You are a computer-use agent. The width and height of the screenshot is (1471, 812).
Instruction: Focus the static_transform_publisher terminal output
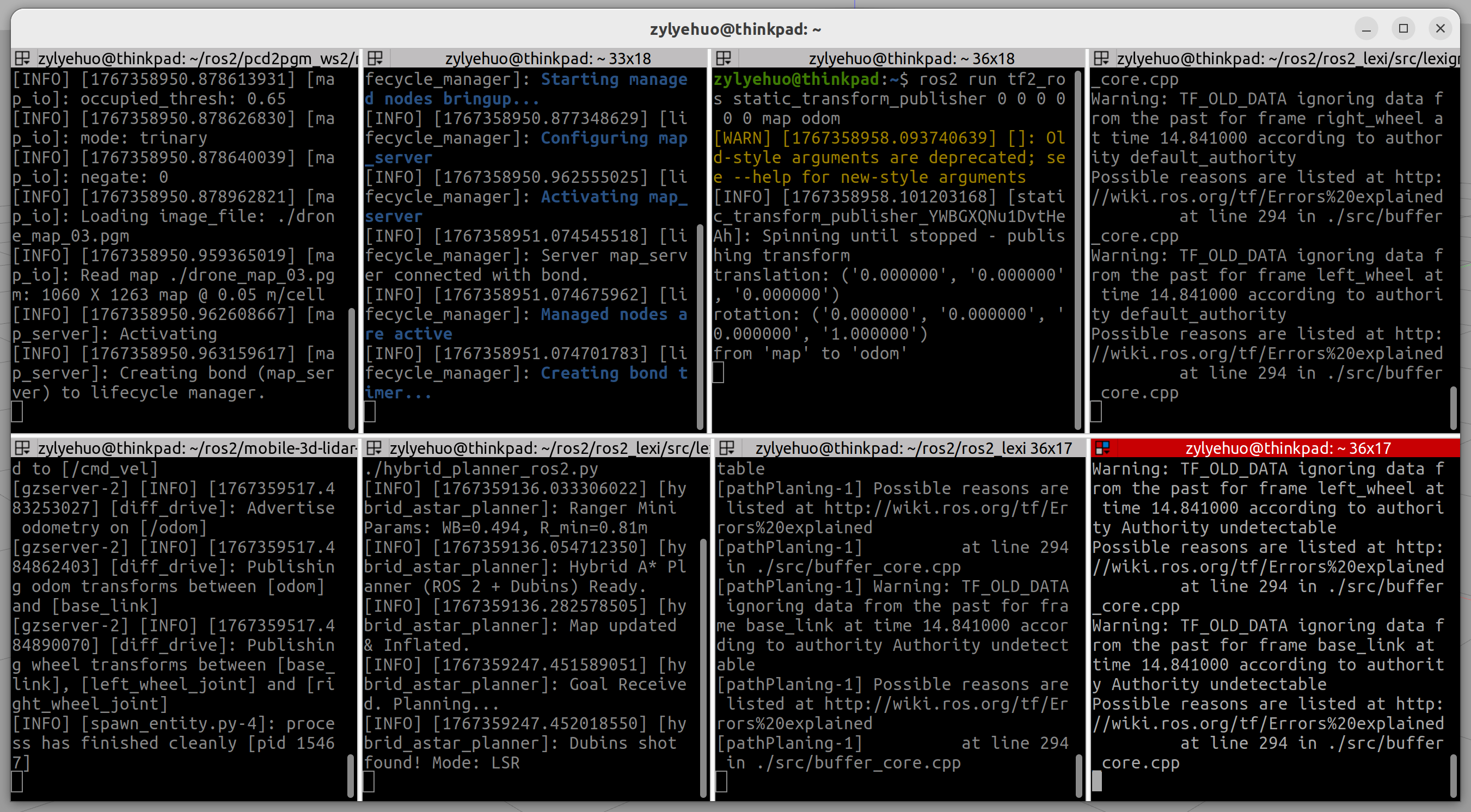coord(891,257)
